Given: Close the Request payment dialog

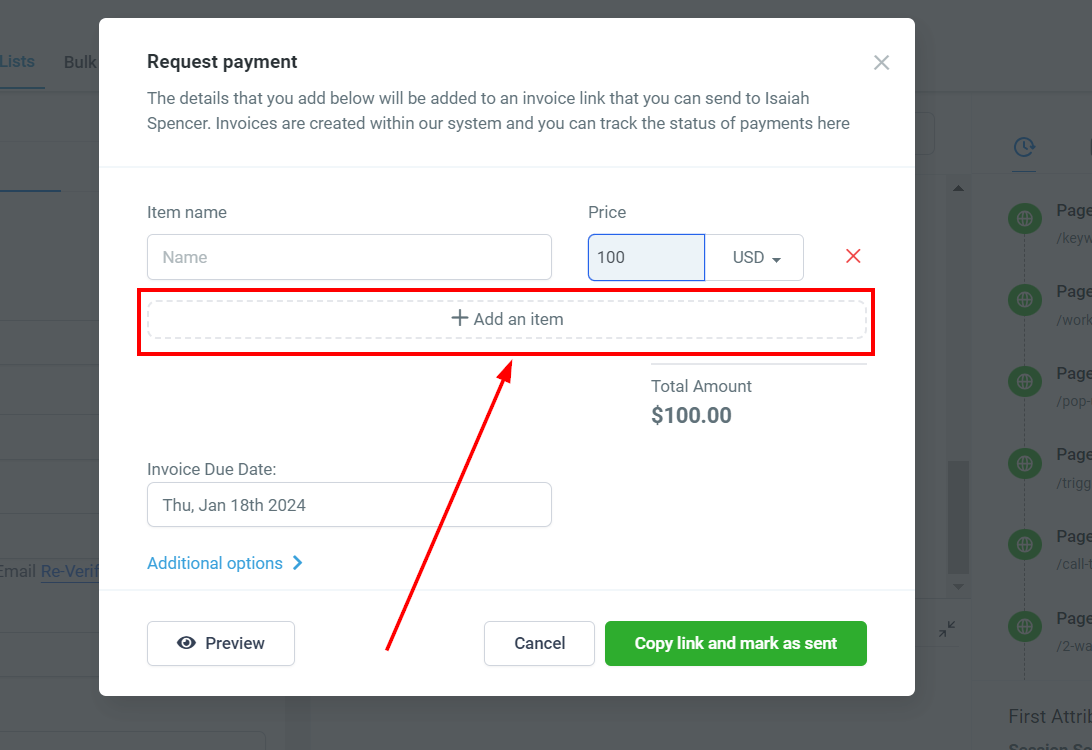Looking at the screenshot, I should [x=881, y=63].
